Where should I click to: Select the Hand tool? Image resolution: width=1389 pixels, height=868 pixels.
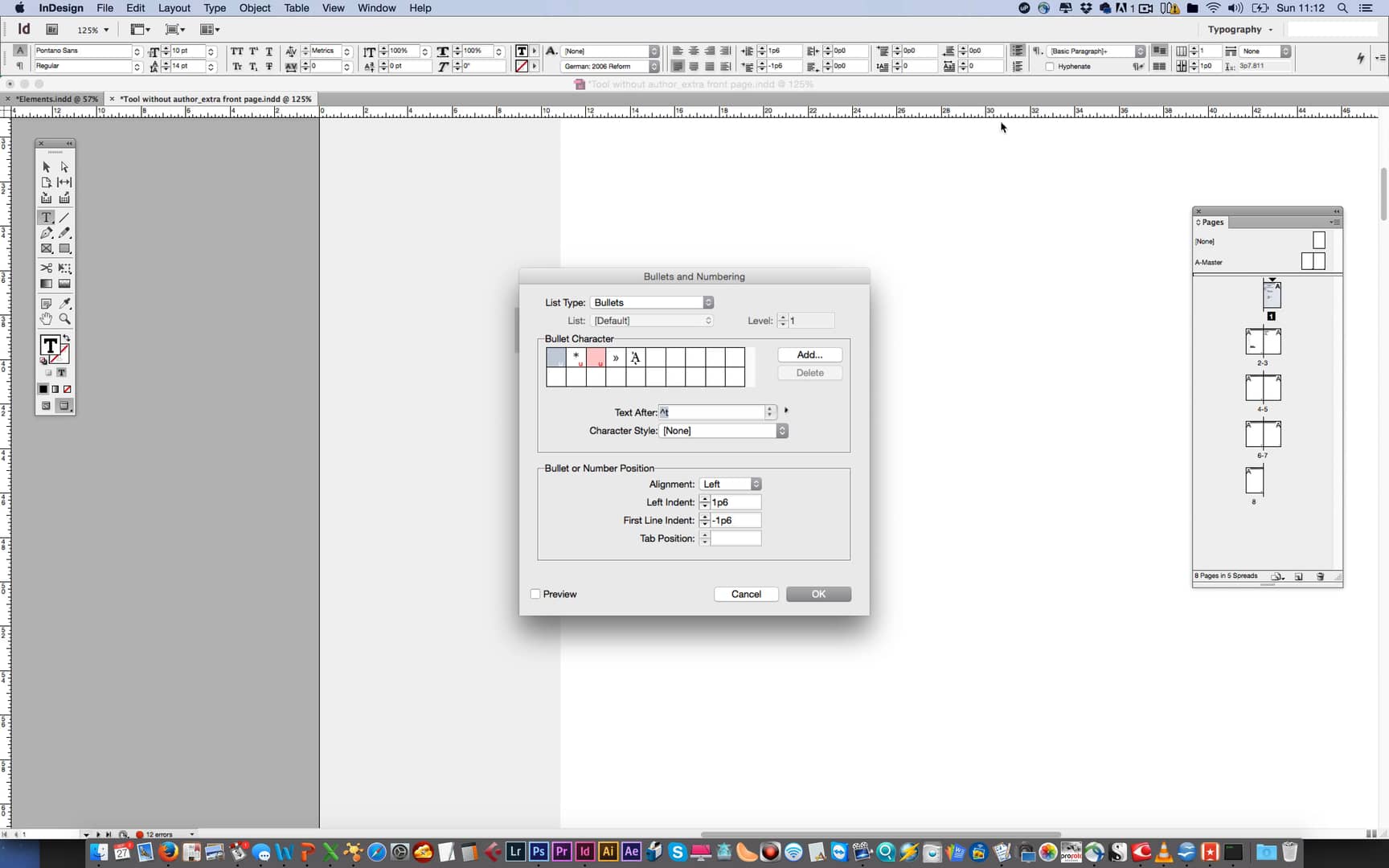pos(46,318)
